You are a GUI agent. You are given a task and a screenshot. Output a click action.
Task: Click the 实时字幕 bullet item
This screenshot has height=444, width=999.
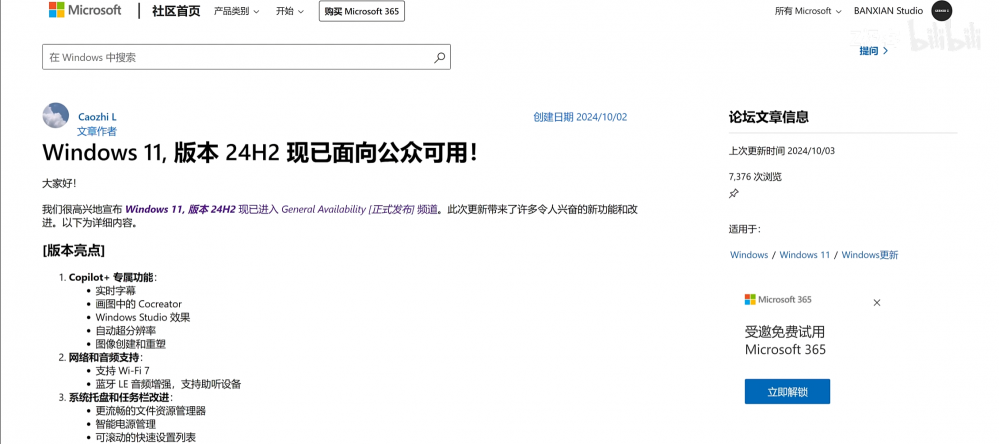115,290
